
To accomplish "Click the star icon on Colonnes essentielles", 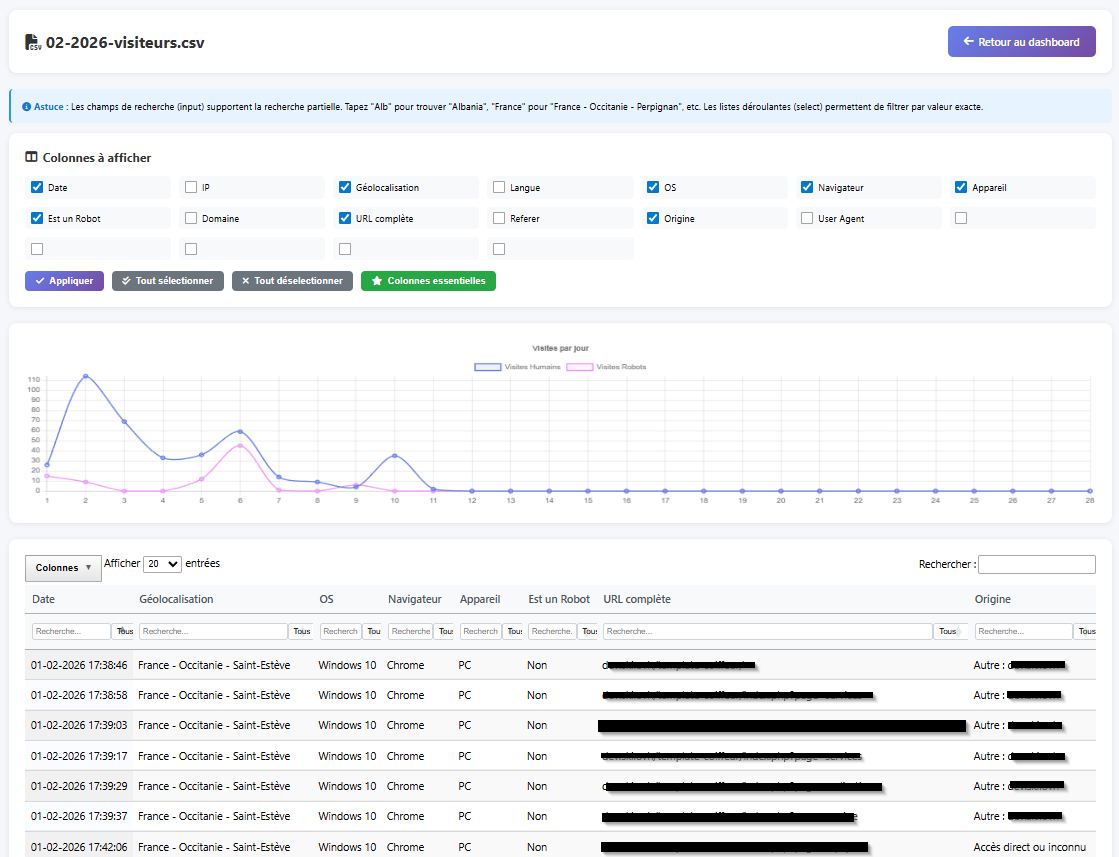I will pyautogui.click(x=377, y=281).
